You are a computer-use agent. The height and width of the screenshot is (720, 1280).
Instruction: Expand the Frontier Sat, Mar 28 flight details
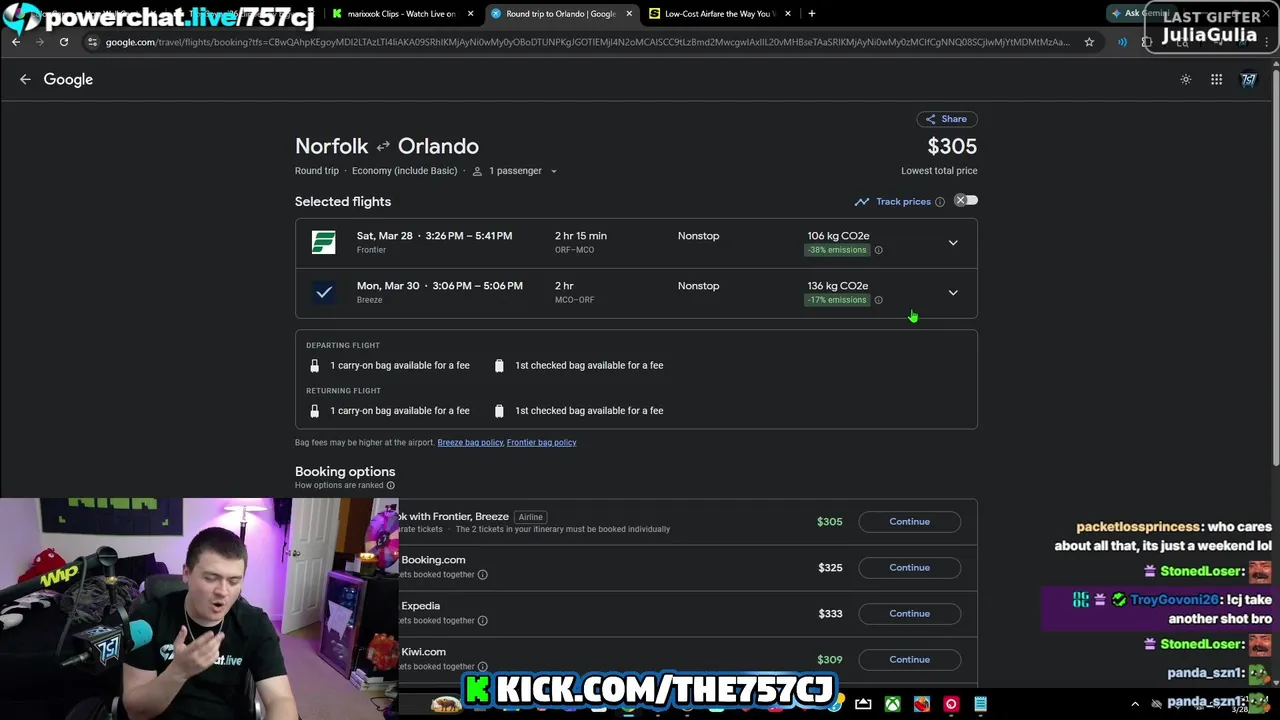953,242
